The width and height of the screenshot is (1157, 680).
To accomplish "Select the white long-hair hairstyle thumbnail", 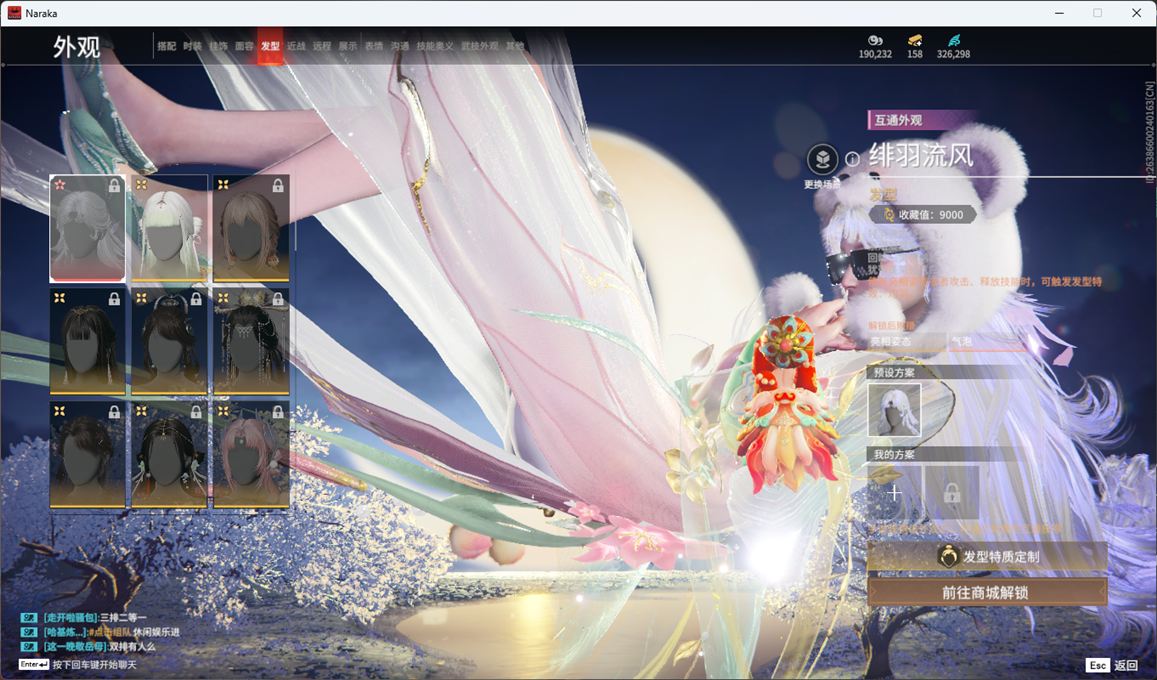I will click(x=169, y=228).
